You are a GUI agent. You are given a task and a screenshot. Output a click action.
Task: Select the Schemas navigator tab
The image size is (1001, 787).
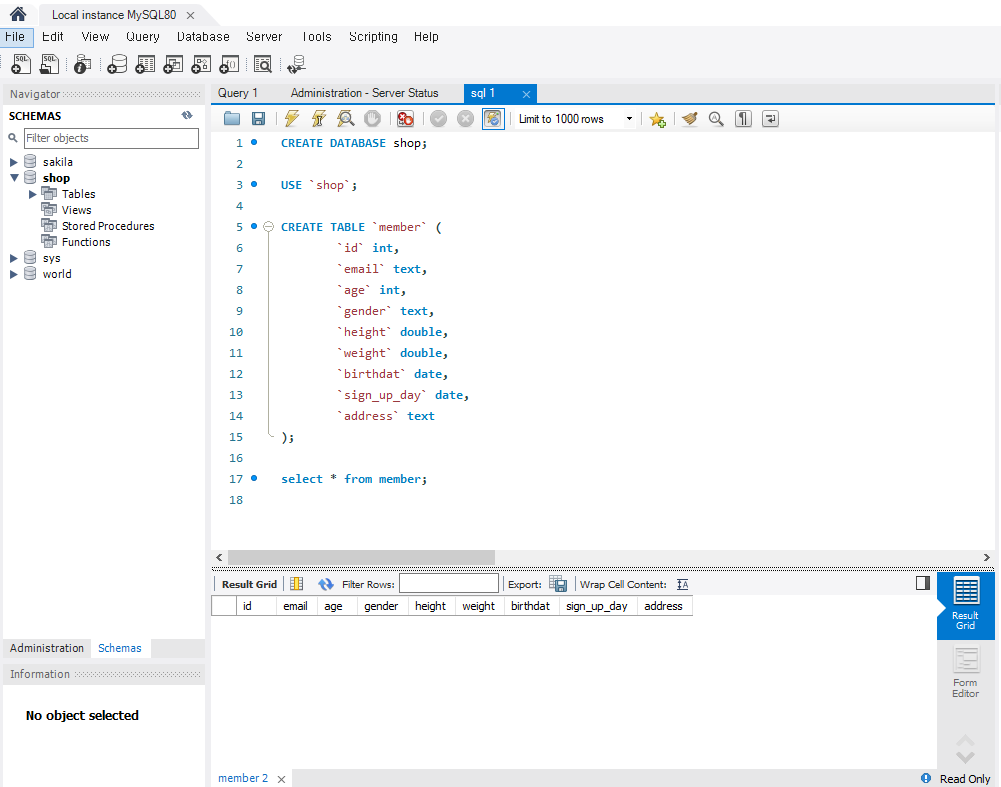click(119, 648)
